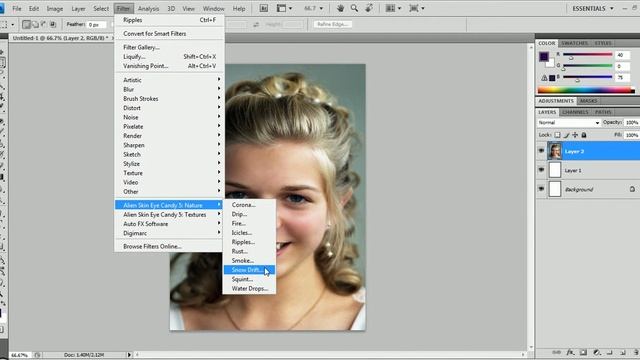Create new adjustment layer icon

click(597, 353)
